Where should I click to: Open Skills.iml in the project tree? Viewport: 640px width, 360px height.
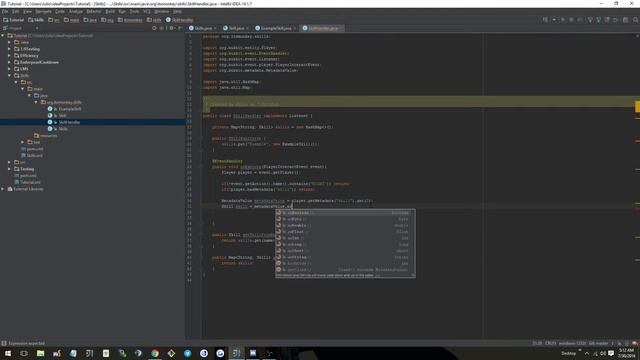pos(34,156)
